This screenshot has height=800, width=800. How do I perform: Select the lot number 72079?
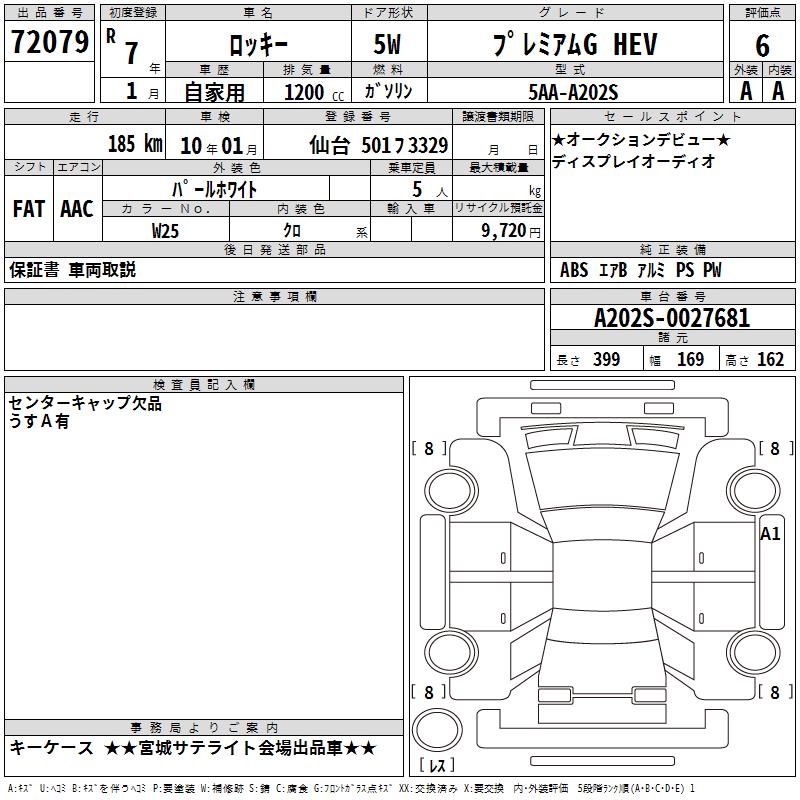point(49,43)
